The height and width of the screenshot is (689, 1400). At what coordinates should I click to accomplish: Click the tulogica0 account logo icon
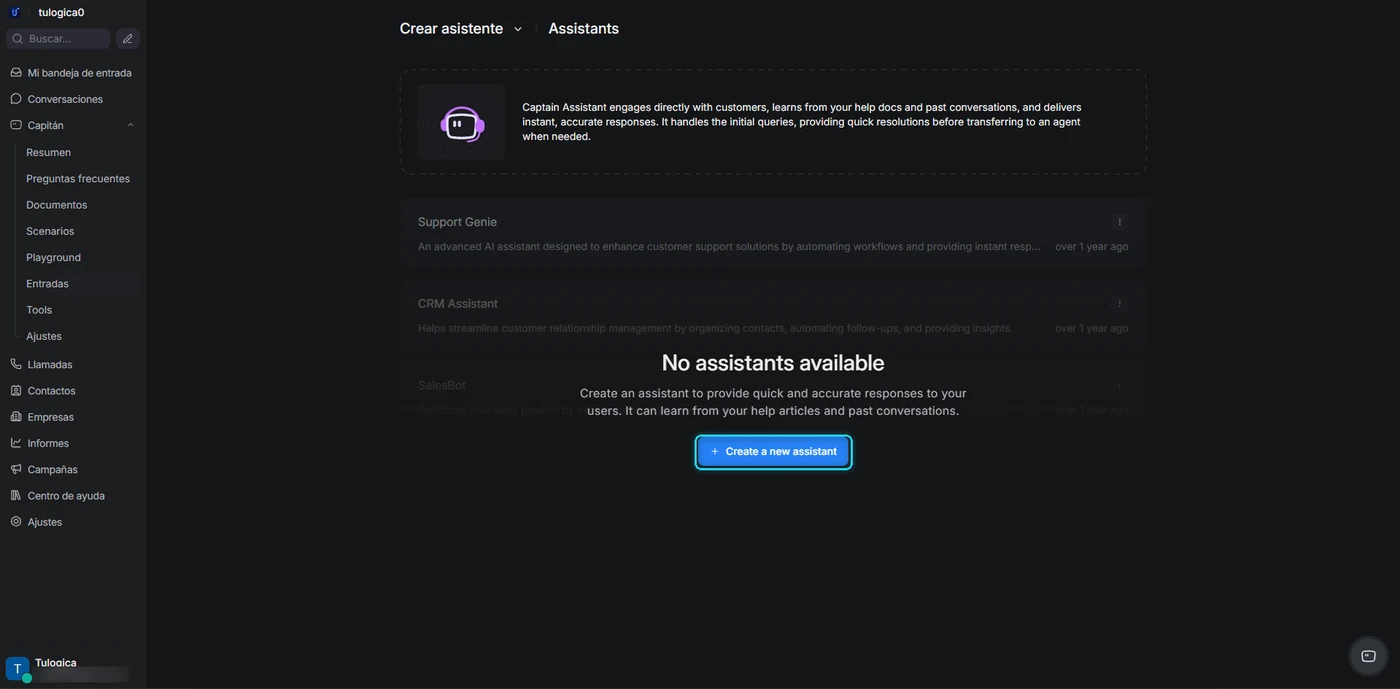15,12
